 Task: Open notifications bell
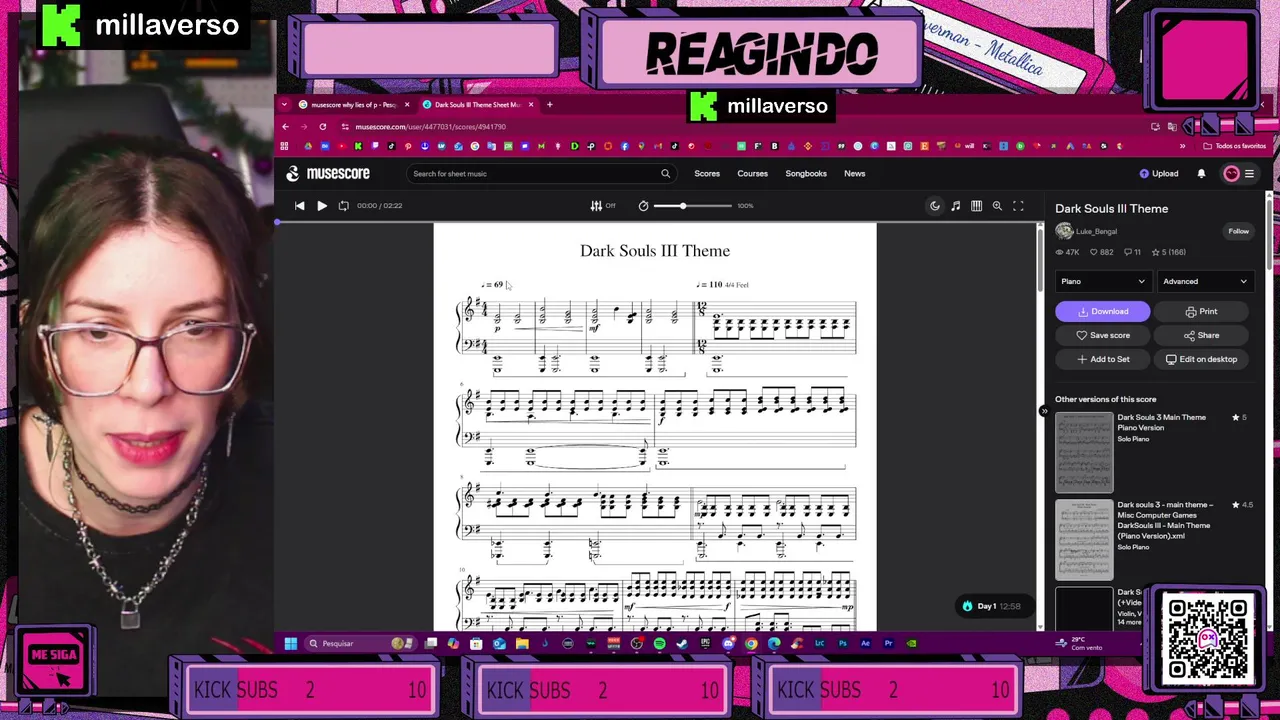pyautogui.click(x=1201, y=173)
